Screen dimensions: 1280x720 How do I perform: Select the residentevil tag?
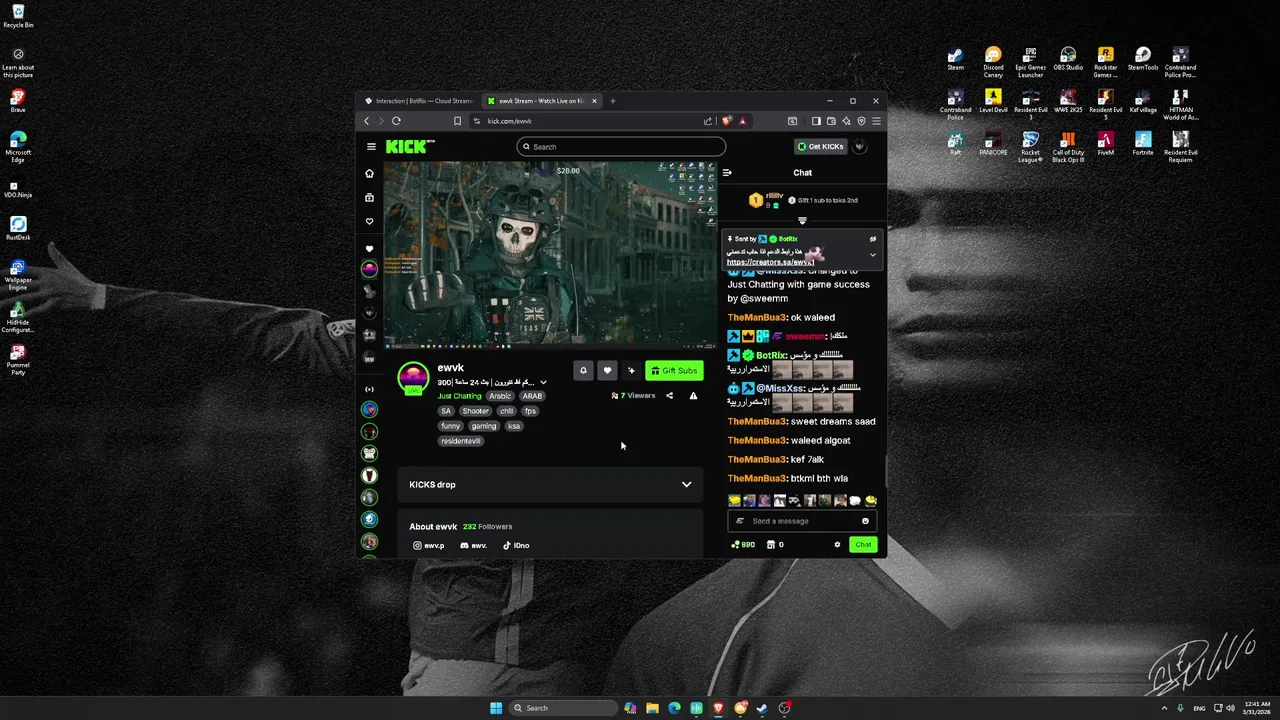[x=460, y=441]
